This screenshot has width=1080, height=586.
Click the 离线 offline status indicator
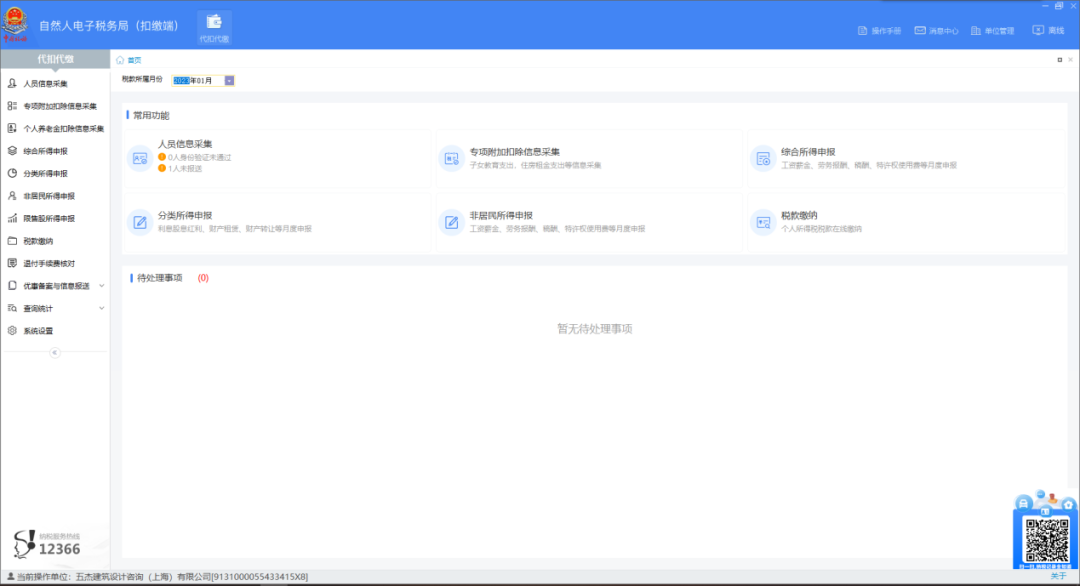coord(1048,31)
